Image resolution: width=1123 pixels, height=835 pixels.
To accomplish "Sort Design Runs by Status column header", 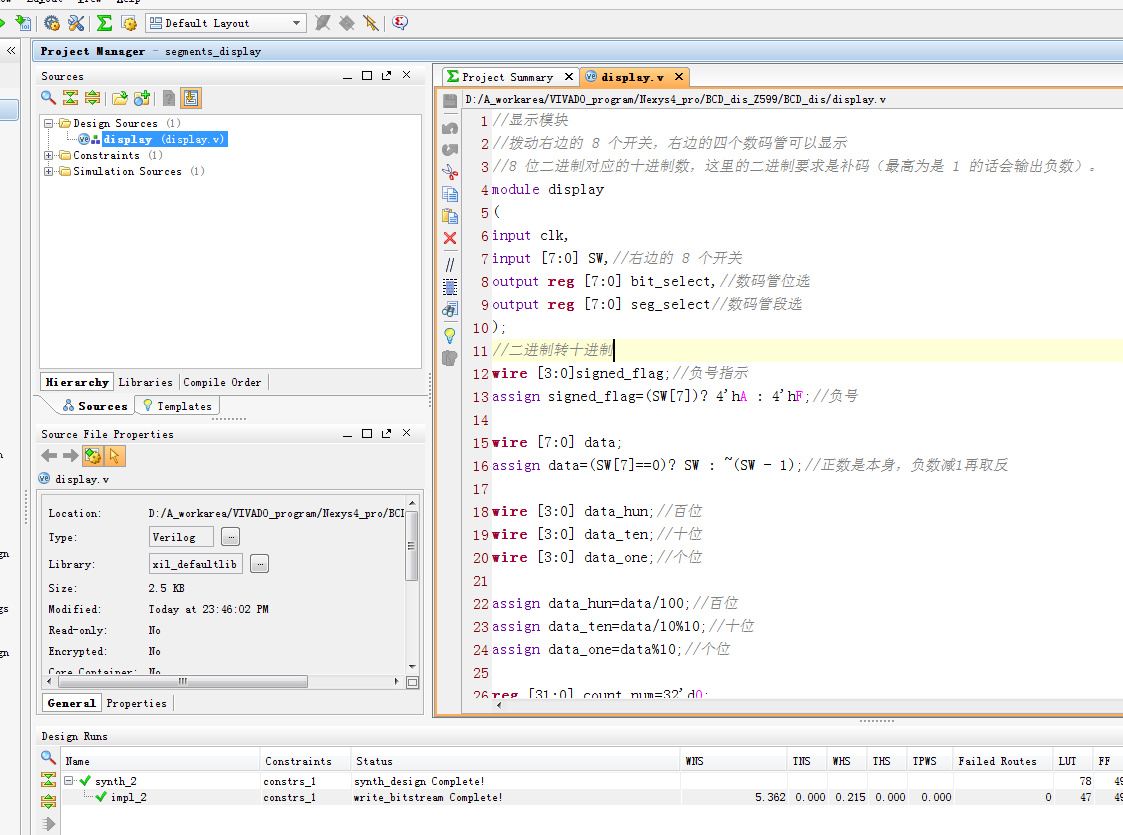I will point(516,761).
